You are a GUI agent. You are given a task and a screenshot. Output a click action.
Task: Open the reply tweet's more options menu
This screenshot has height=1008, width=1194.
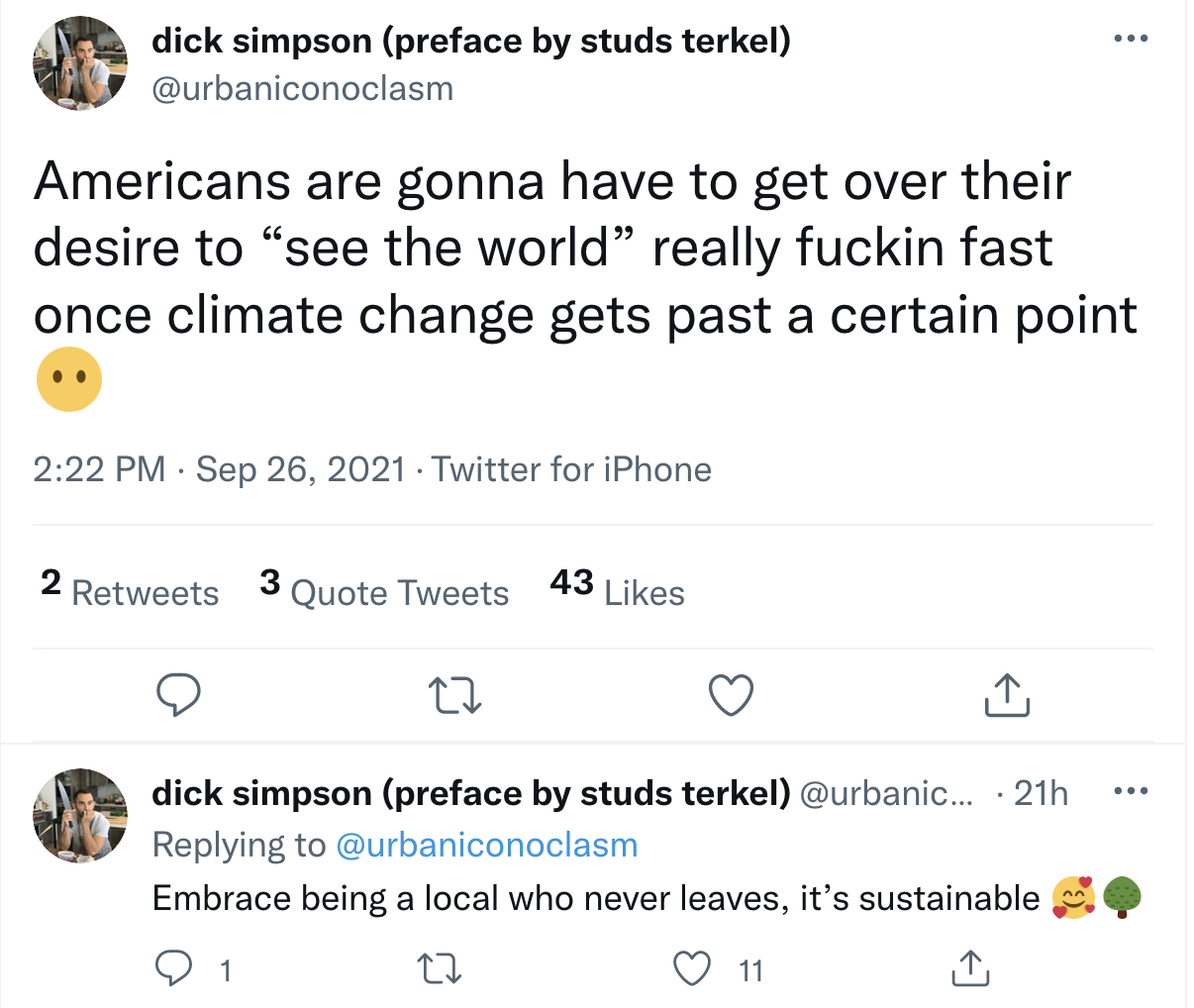click(1131, 792)
